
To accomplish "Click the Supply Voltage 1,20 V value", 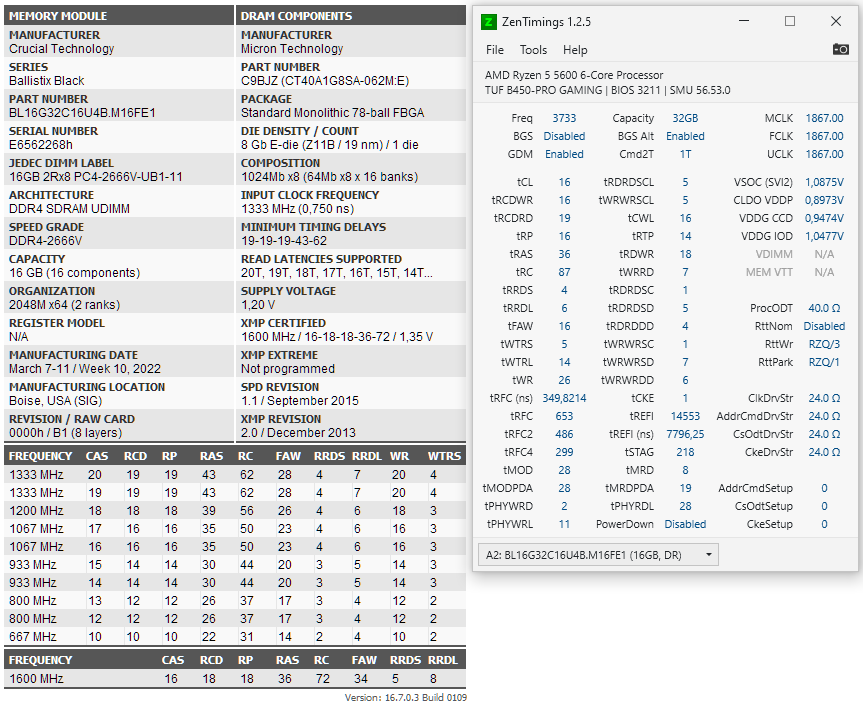I will 258,305.
